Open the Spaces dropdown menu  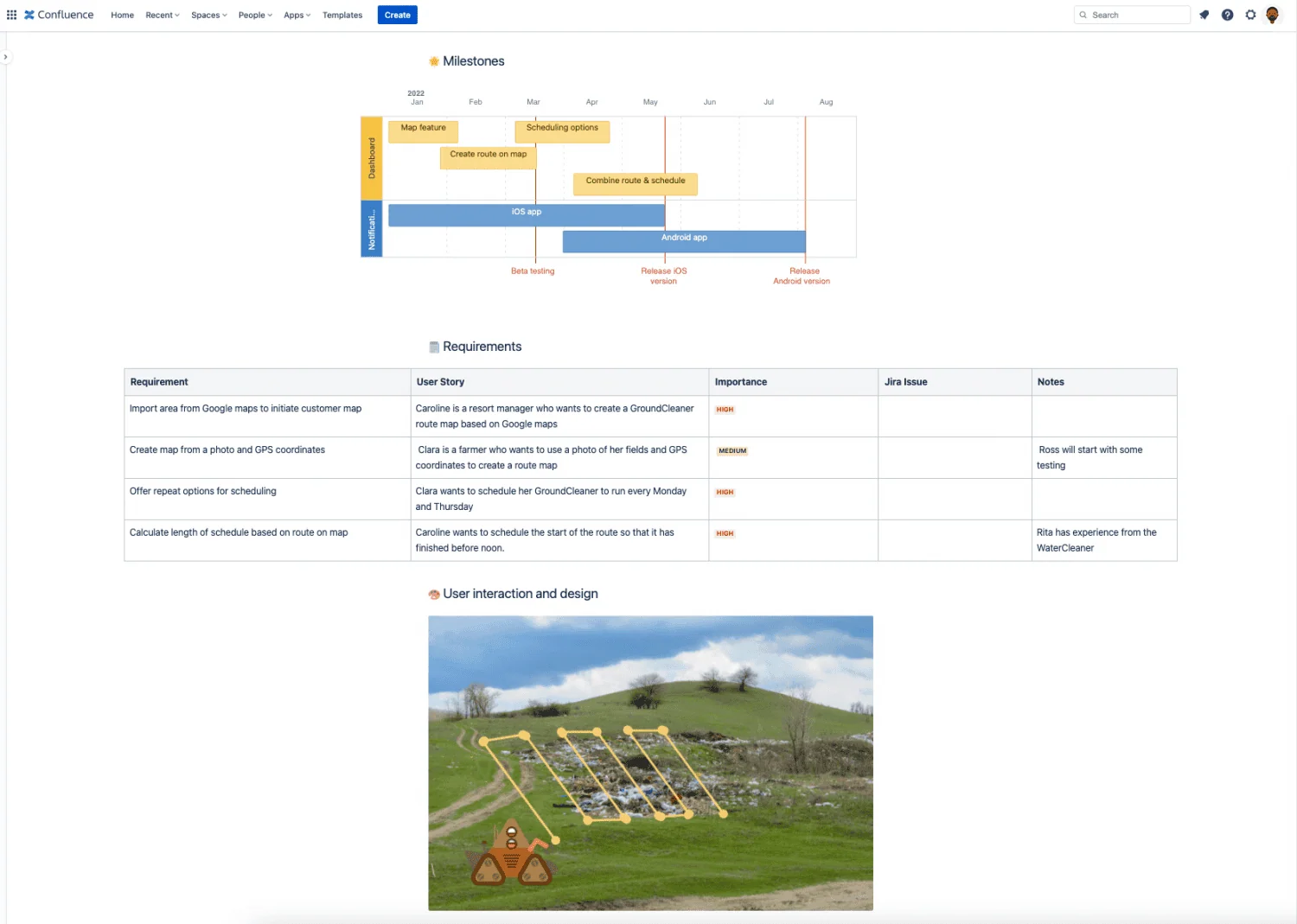208,16
